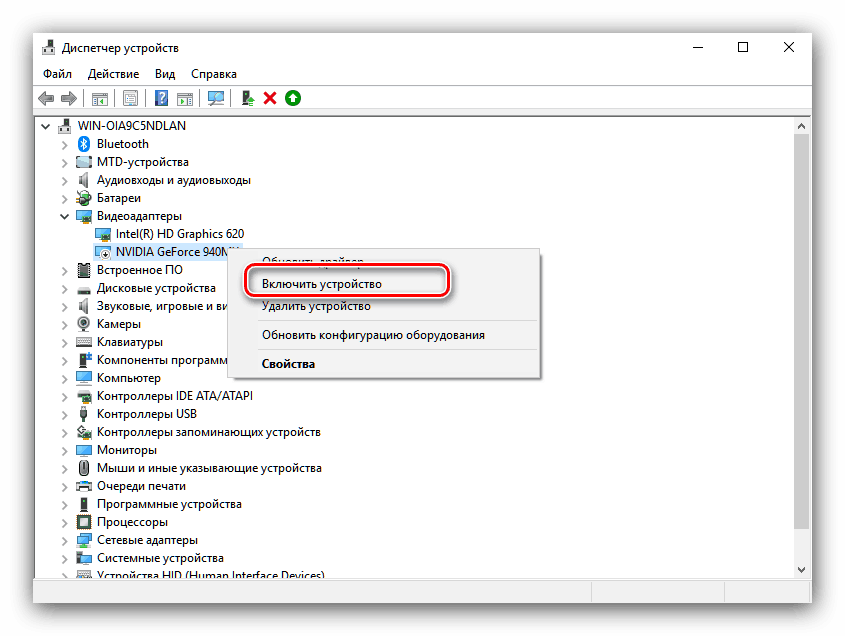
Task: Click the Аудиовходы speaker icon
Action: pos(84,180)
